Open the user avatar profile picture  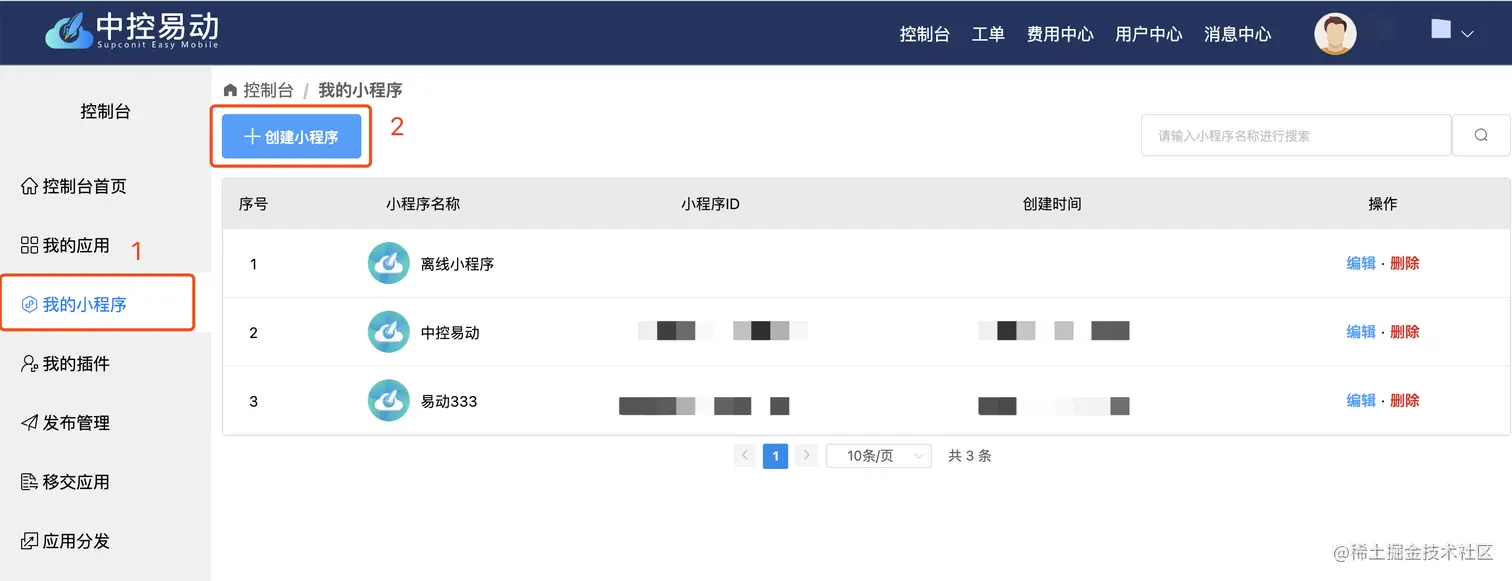(x=1335, y=34)
